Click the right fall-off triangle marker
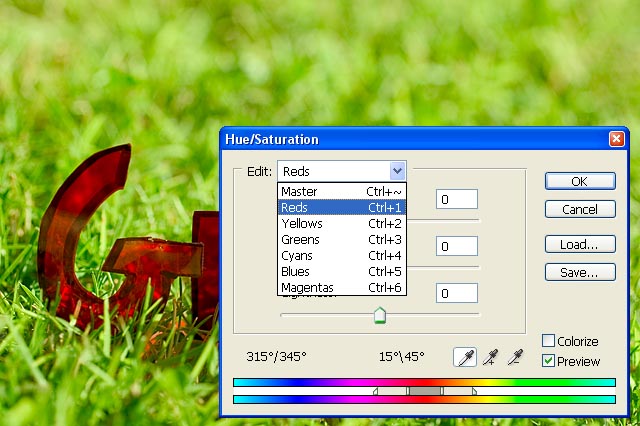Screen dimensions: 640x426 pos(474,391)
